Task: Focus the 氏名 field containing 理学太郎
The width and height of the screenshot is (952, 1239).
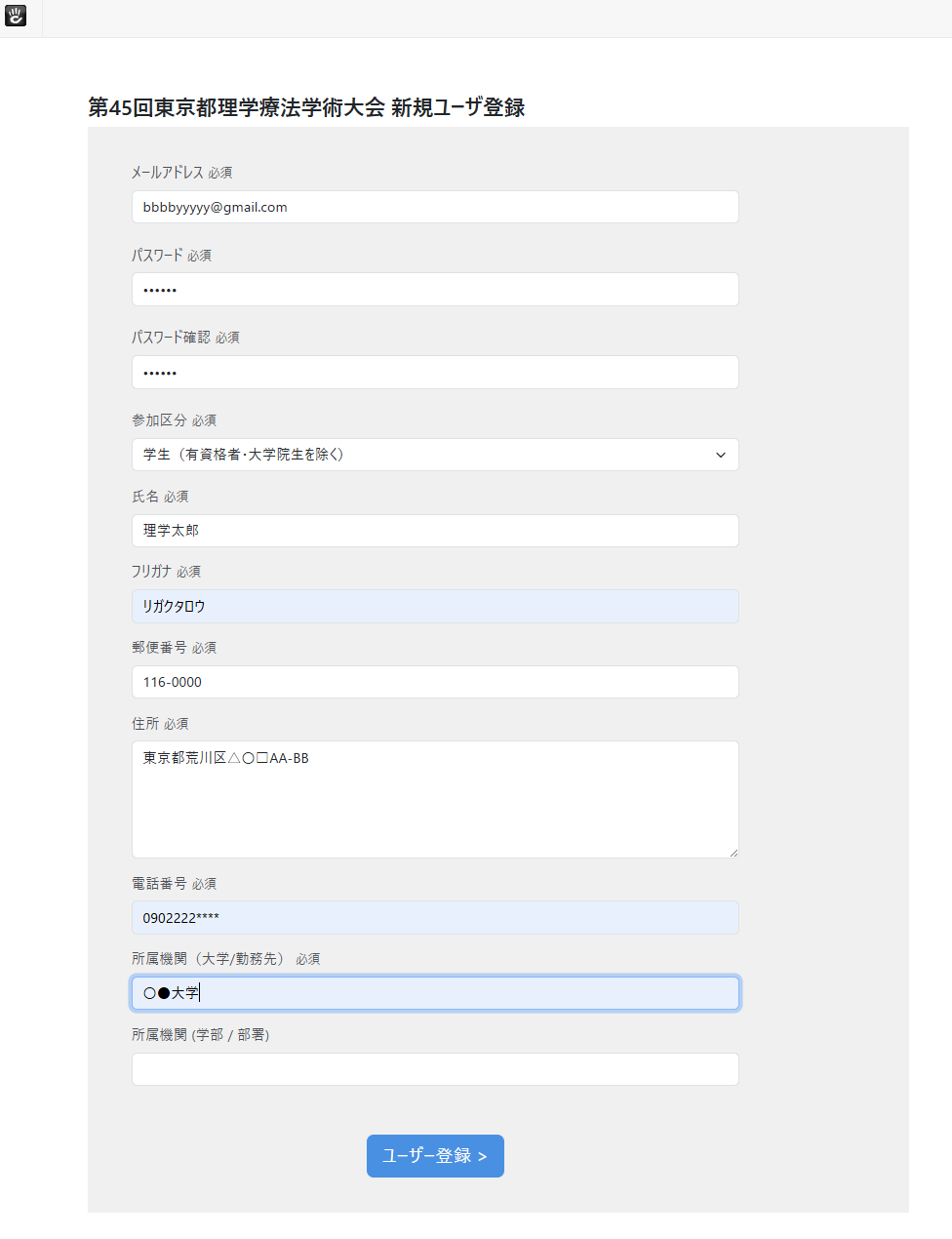Action: click(x=435, y=531)
